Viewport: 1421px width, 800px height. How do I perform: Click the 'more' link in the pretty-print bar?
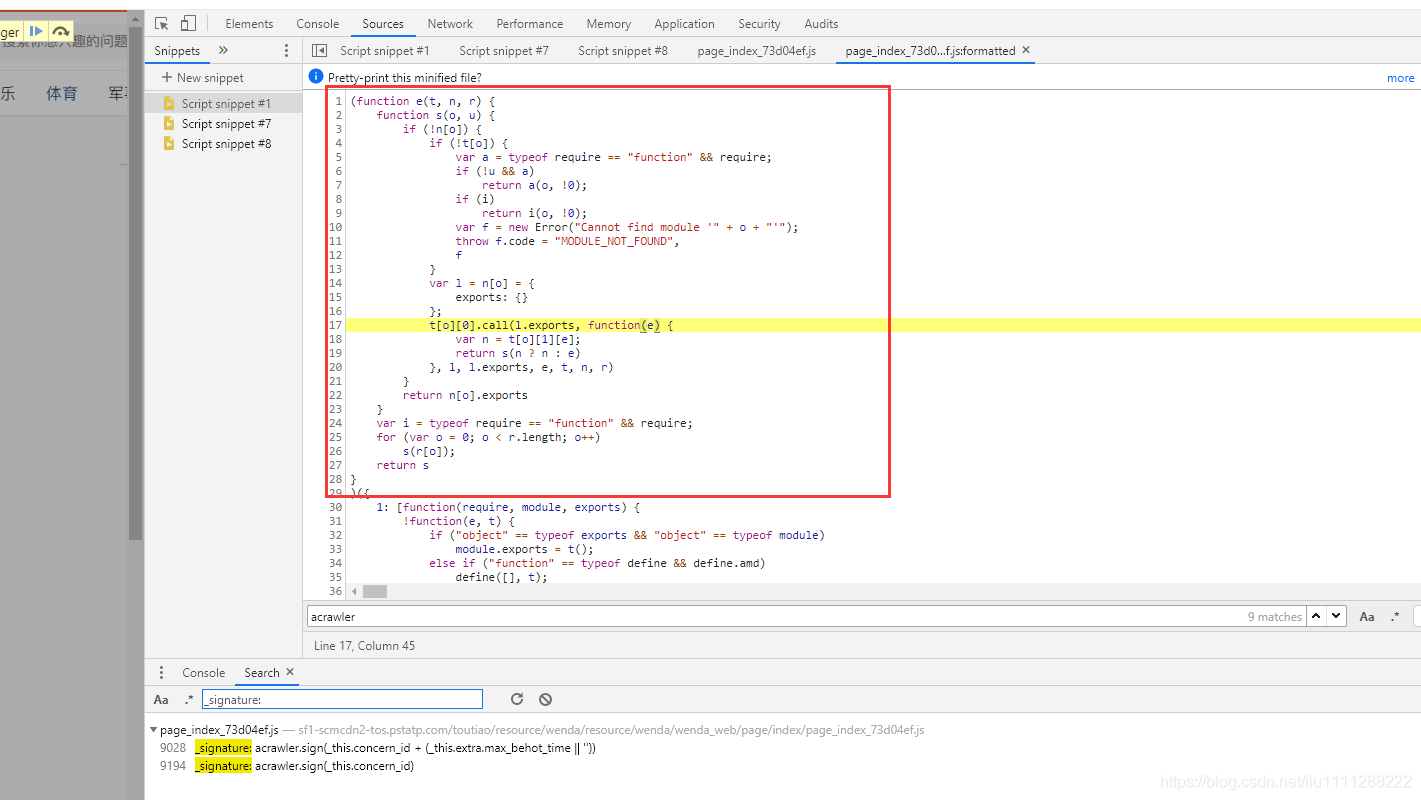coord(1400,78)
